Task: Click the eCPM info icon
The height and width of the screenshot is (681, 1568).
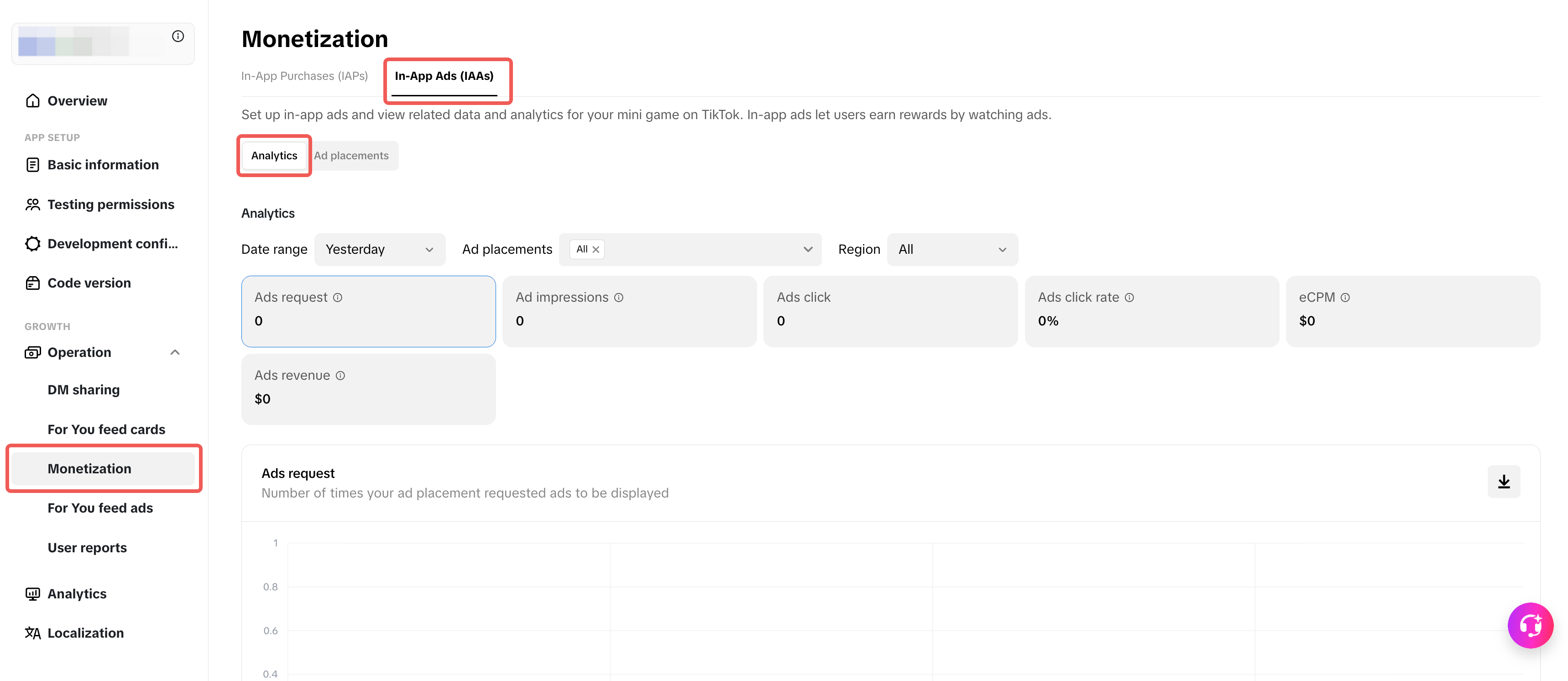Action: pos(1344,298)
